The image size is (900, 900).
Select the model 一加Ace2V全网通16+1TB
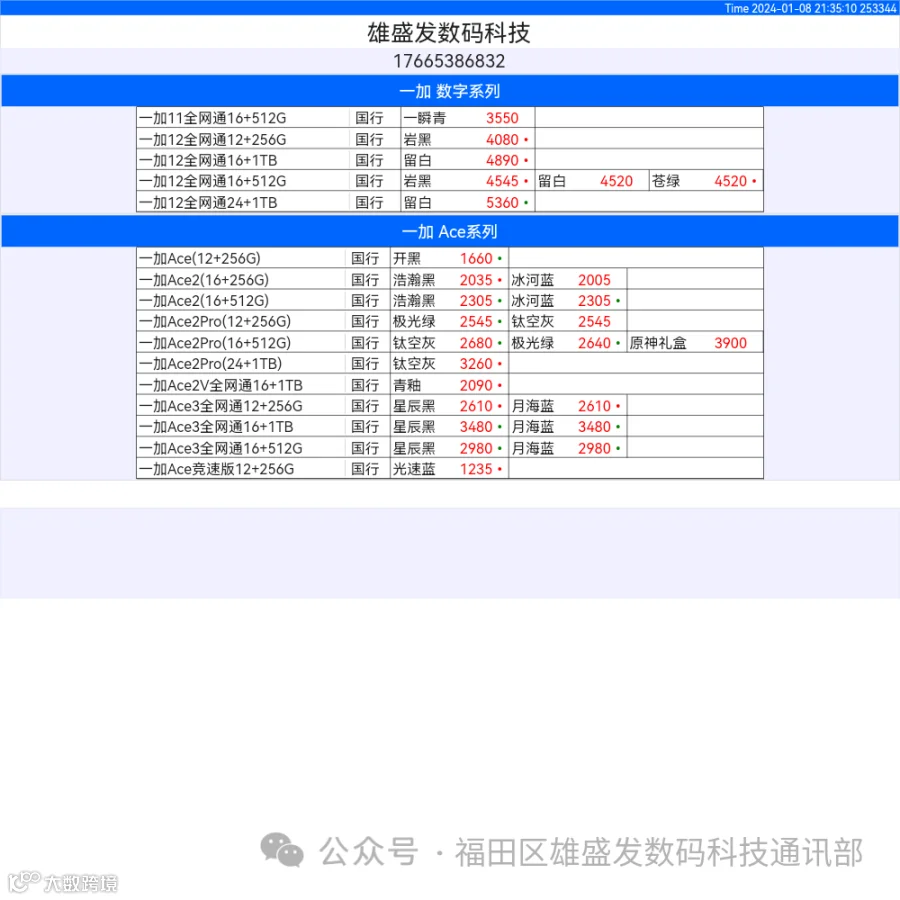[220, 385]
